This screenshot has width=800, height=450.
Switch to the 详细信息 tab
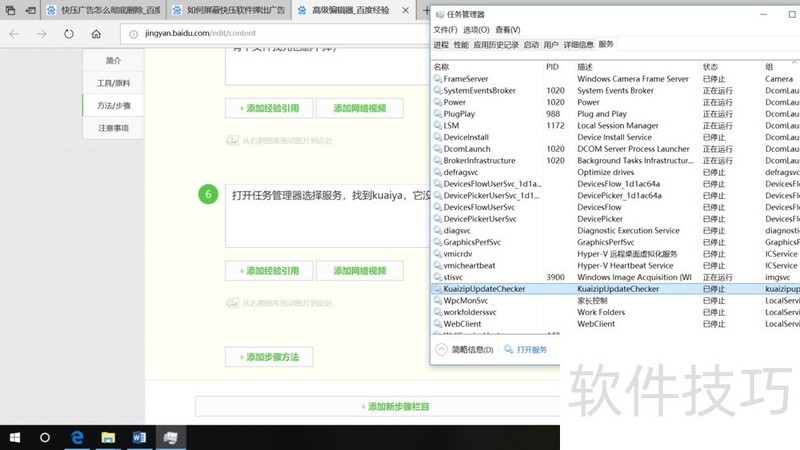(578, 45)
